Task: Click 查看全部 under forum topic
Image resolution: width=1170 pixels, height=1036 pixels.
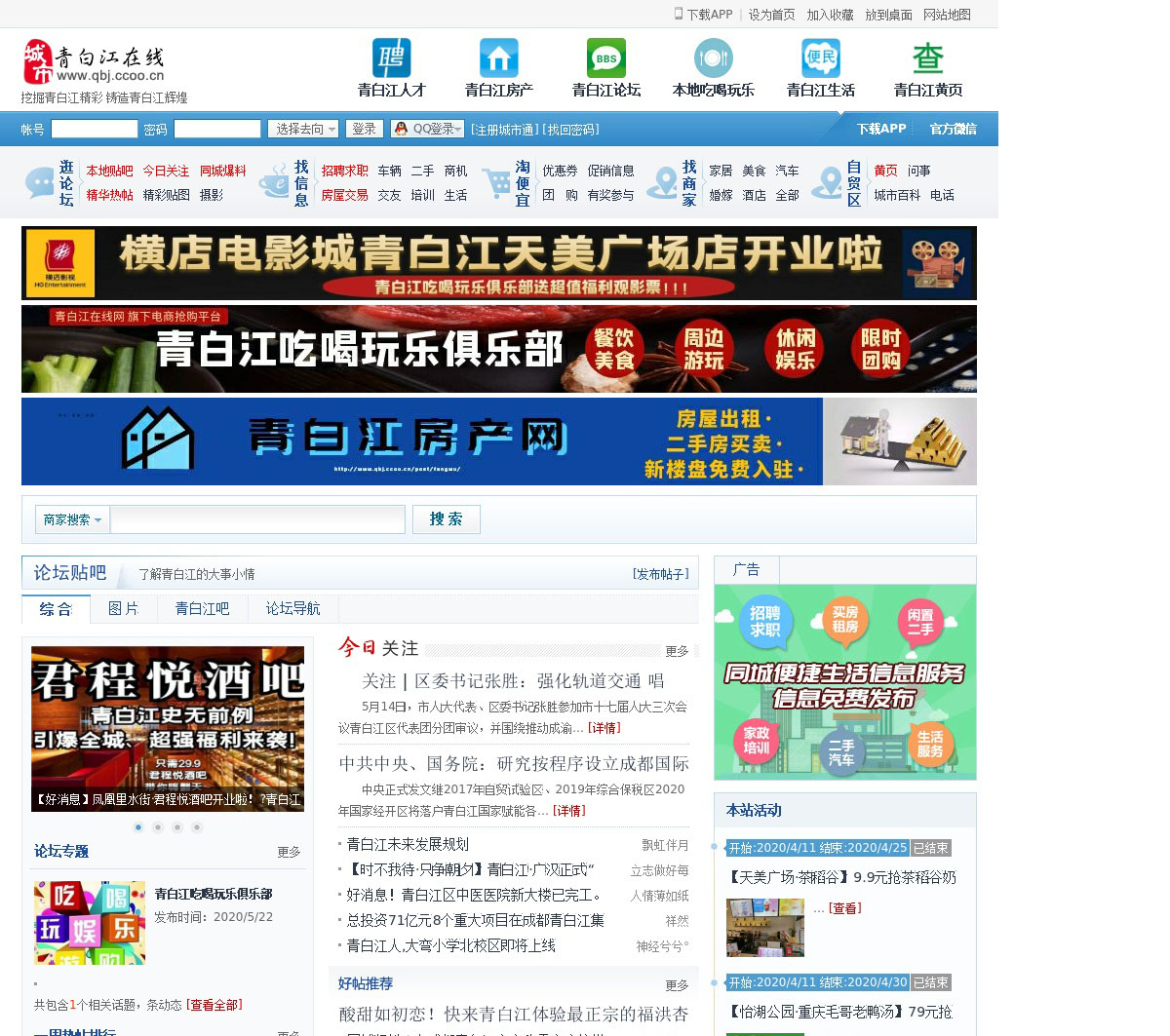Action: point(214,1005)
